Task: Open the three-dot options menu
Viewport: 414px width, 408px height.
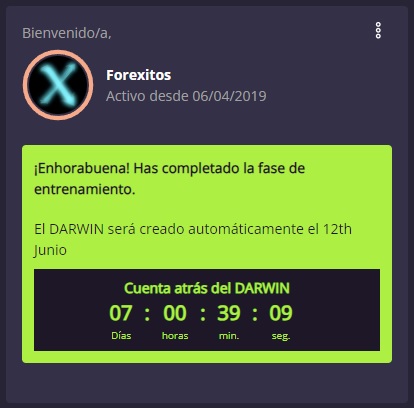Action: (x=378, y=31)
